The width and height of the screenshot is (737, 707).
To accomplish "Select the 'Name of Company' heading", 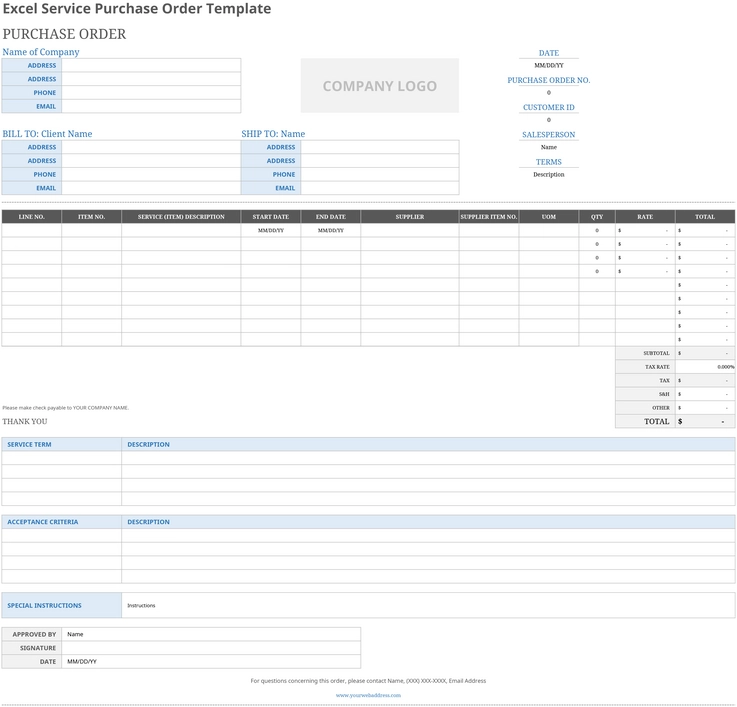I will pos(41,52).
